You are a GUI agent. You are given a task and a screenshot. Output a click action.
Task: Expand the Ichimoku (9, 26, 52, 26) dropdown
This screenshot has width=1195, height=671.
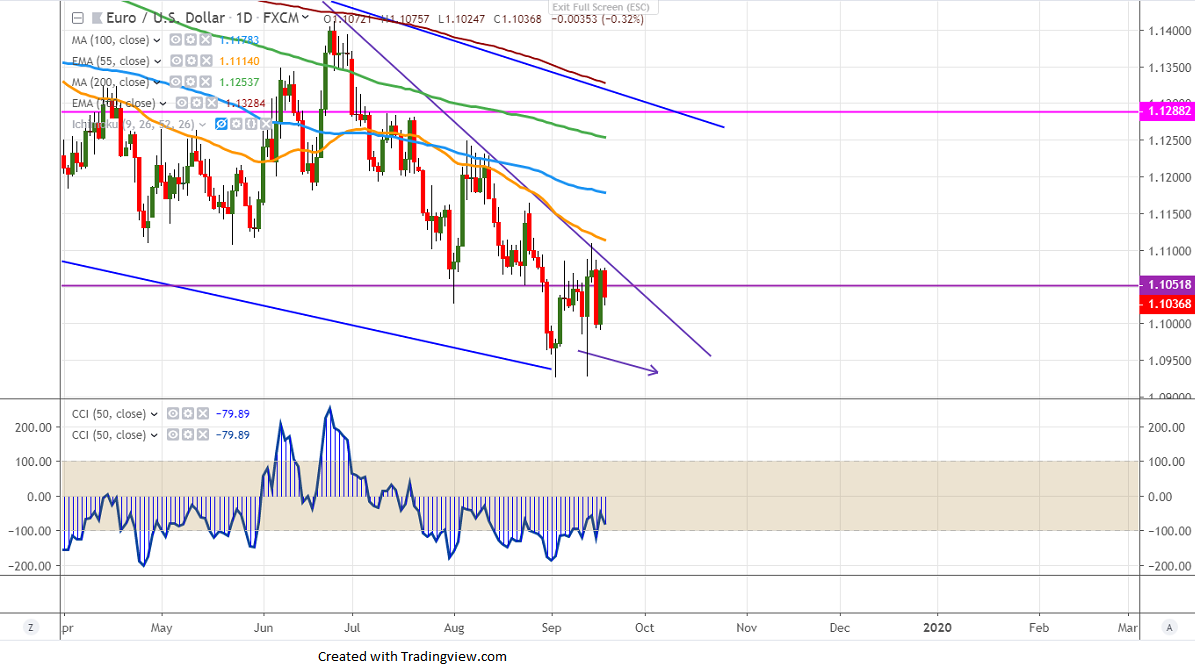(202, 125)
